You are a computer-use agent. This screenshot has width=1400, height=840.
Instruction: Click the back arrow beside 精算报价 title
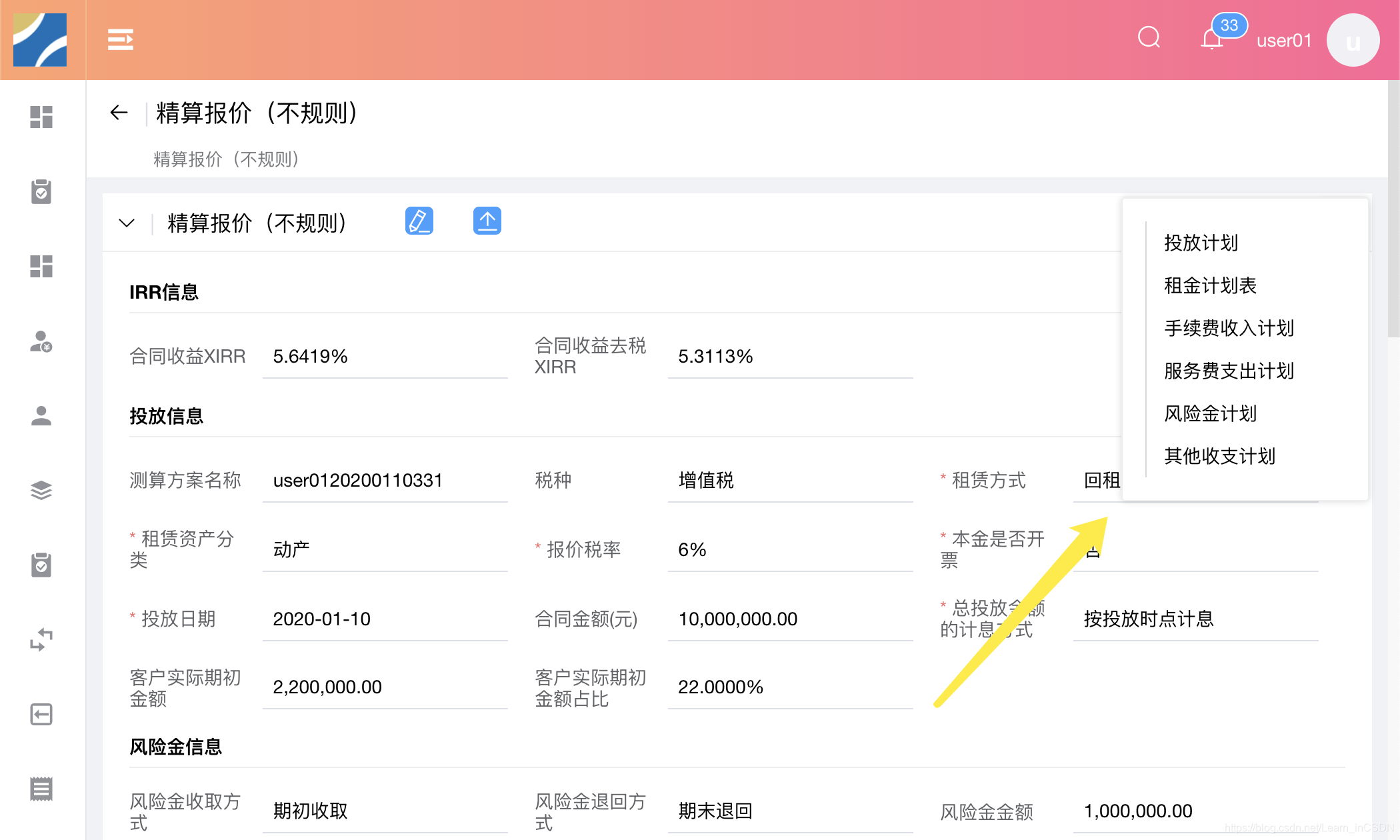coord(119,113)
